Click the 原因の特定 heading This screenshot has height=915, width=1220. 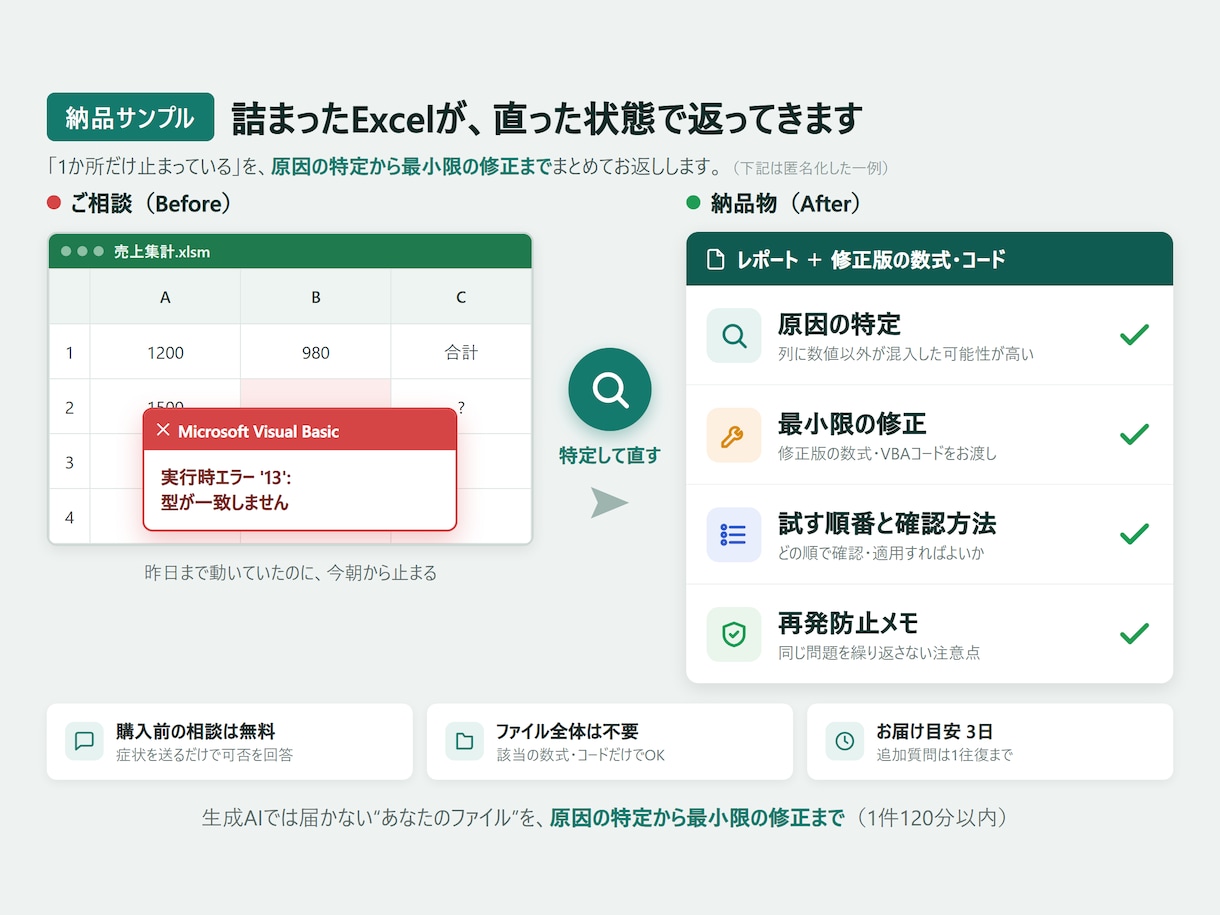click(839, 324)
